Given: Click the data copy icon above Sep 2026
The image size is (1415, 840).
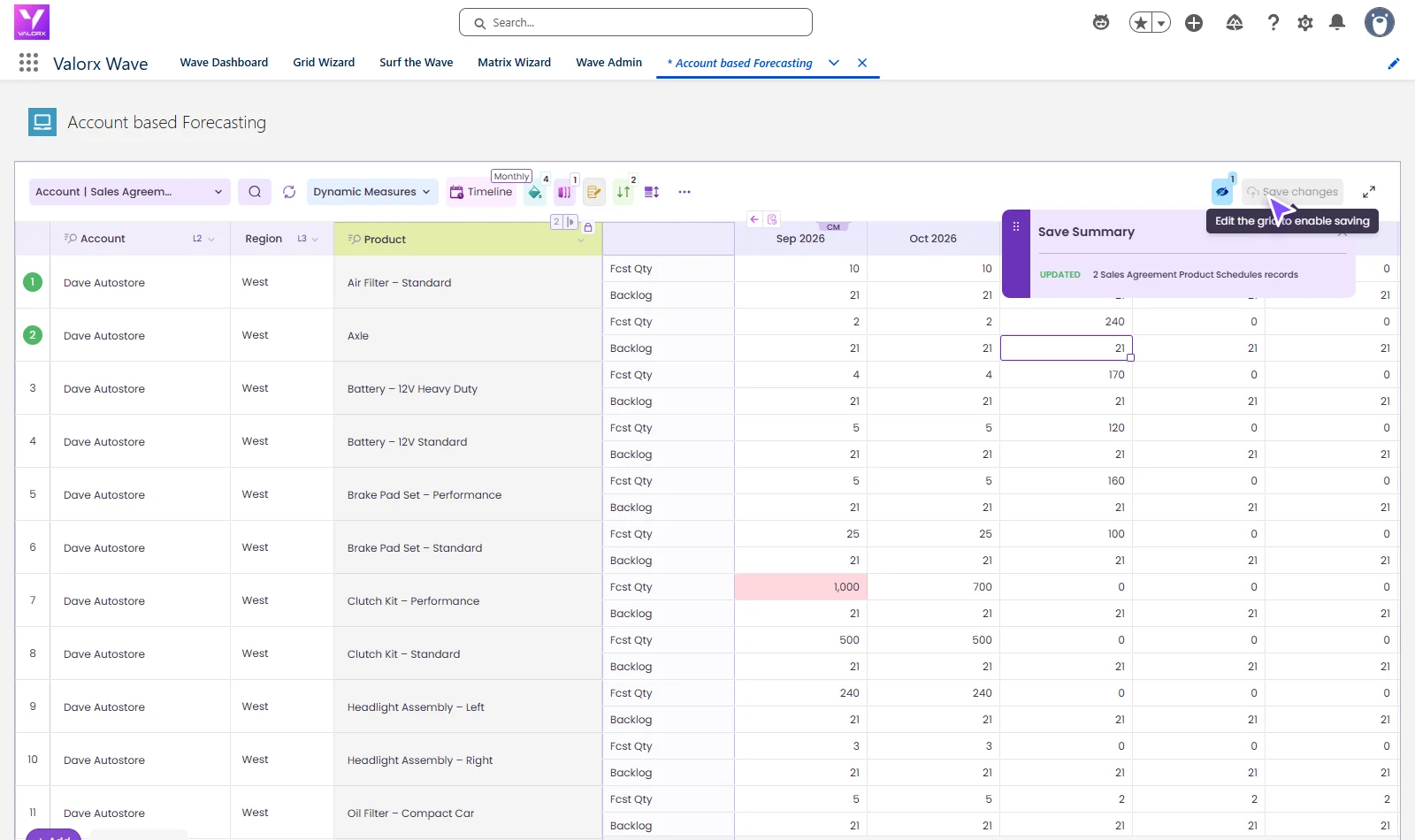Looking at the screenshot, I should point(772,219).
